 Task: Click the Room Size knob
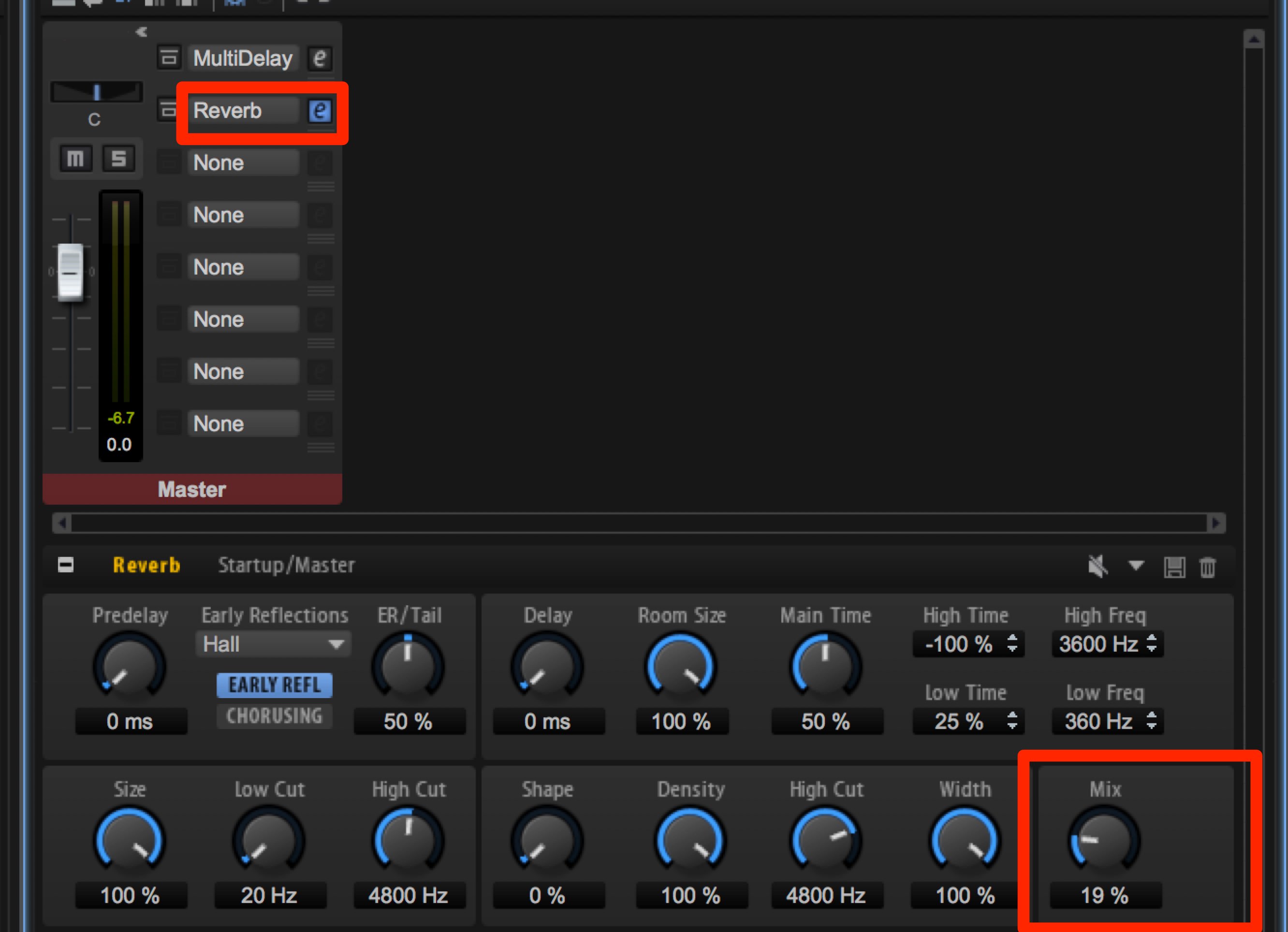681,666
